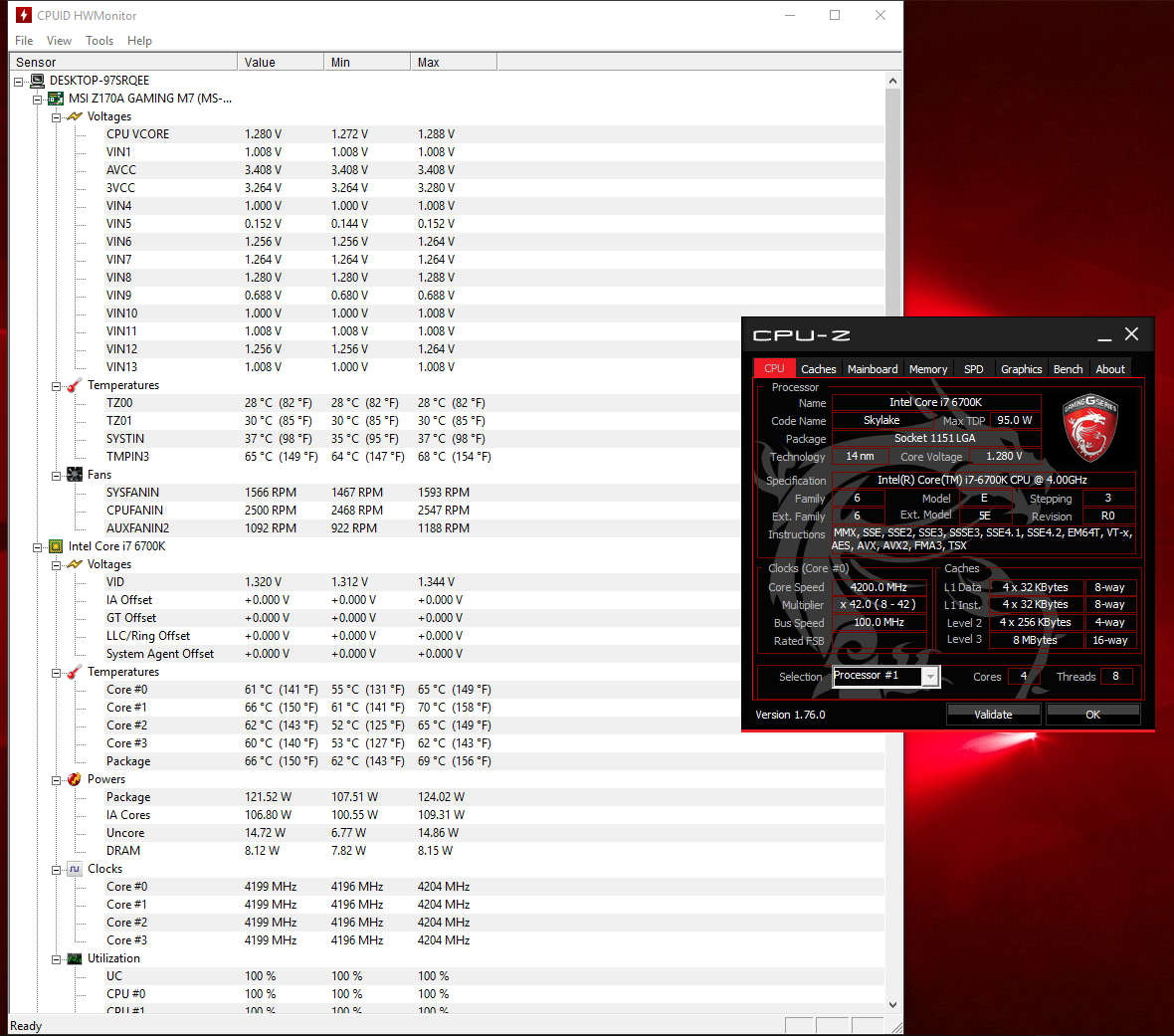Open the File menu
Image resolution: width=1174 pixels, height=1036 pixels.
(x=24, y=41)
